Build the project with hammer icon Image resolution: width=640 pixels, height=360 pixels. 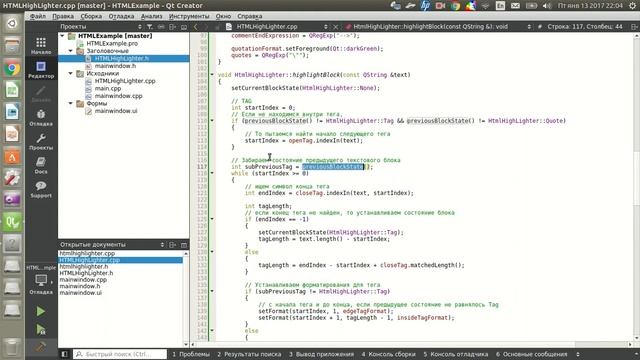40,347
